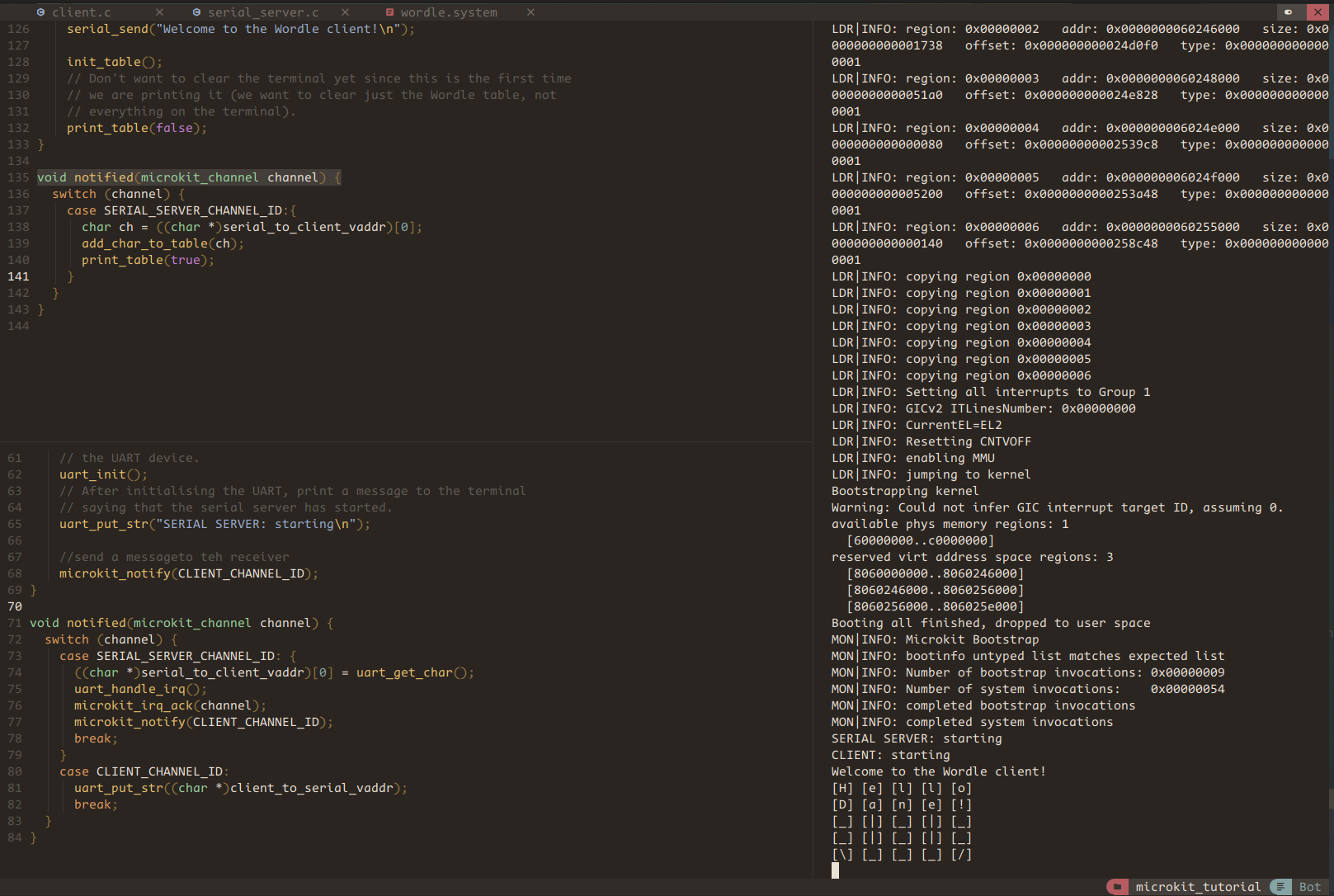Close the client.c tab
The width and height of the screenshot is (1334, 896).
pos(159,12)
